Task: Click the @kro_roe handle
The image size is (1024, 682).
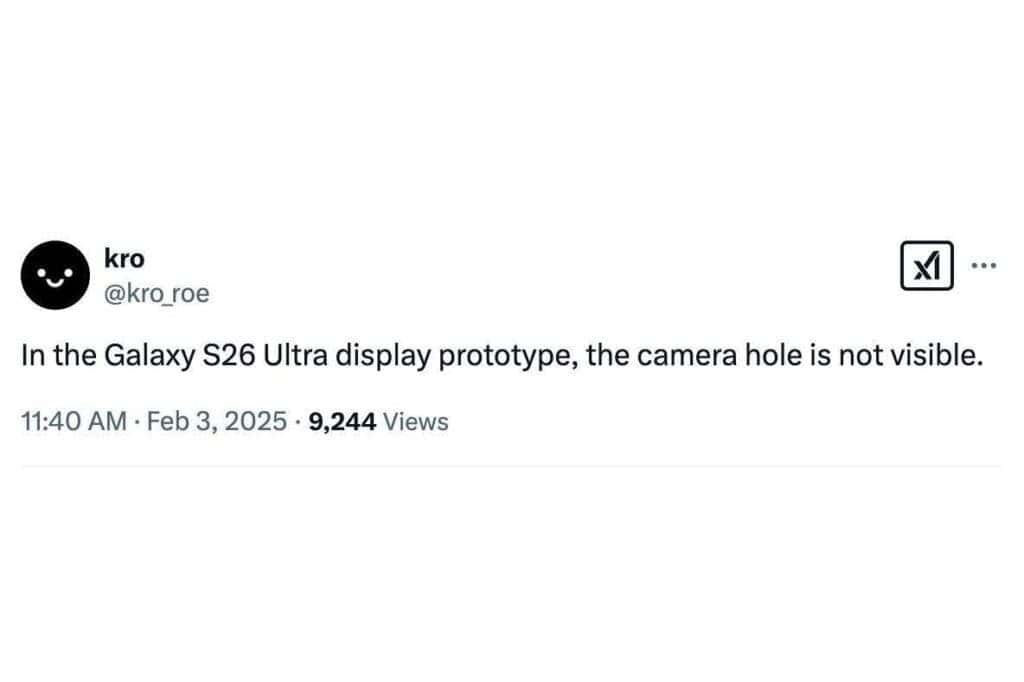Action: 157,294
